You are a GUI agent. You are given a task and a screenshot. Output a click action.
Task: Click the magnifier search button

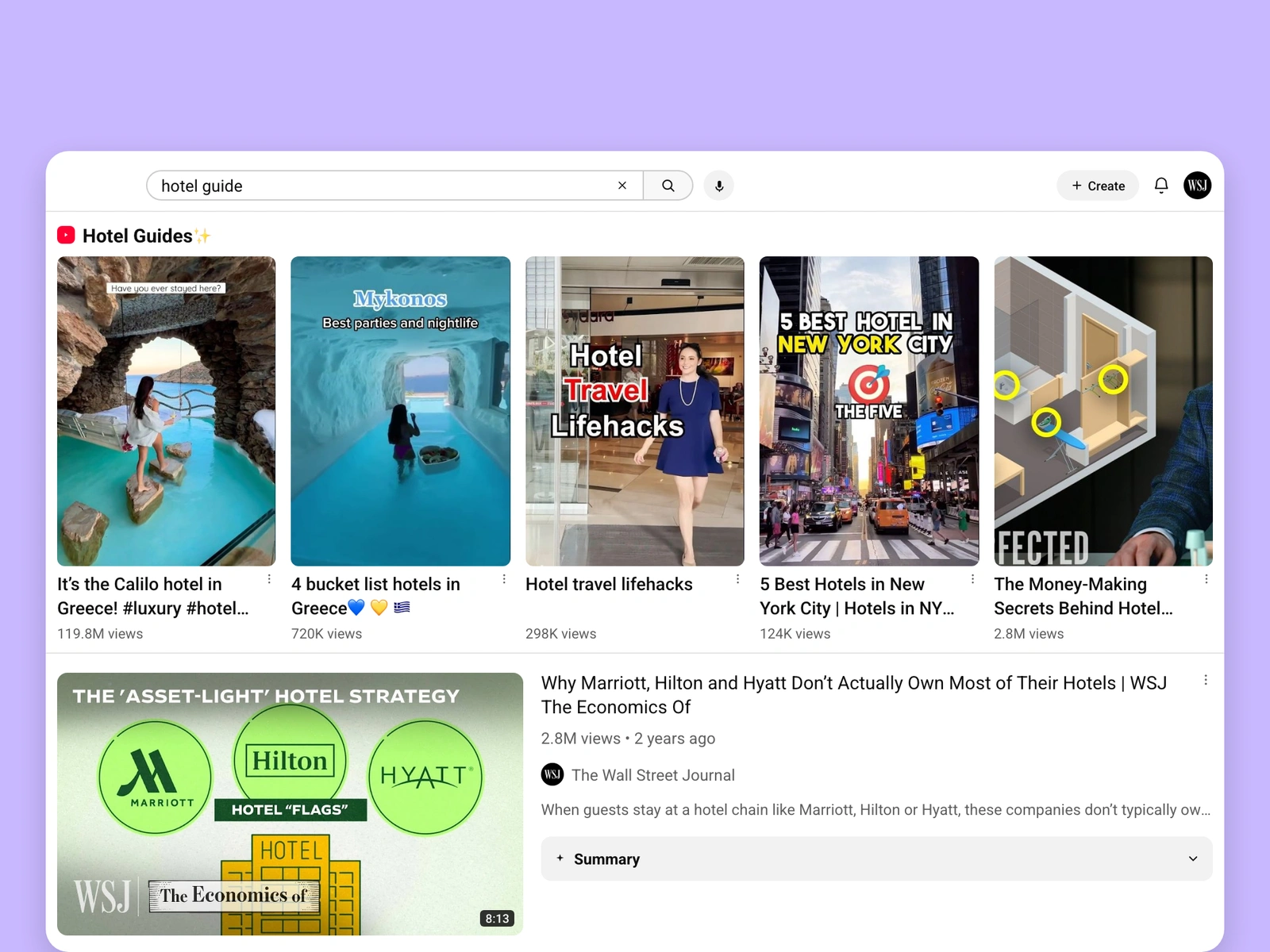coord(668,186)
